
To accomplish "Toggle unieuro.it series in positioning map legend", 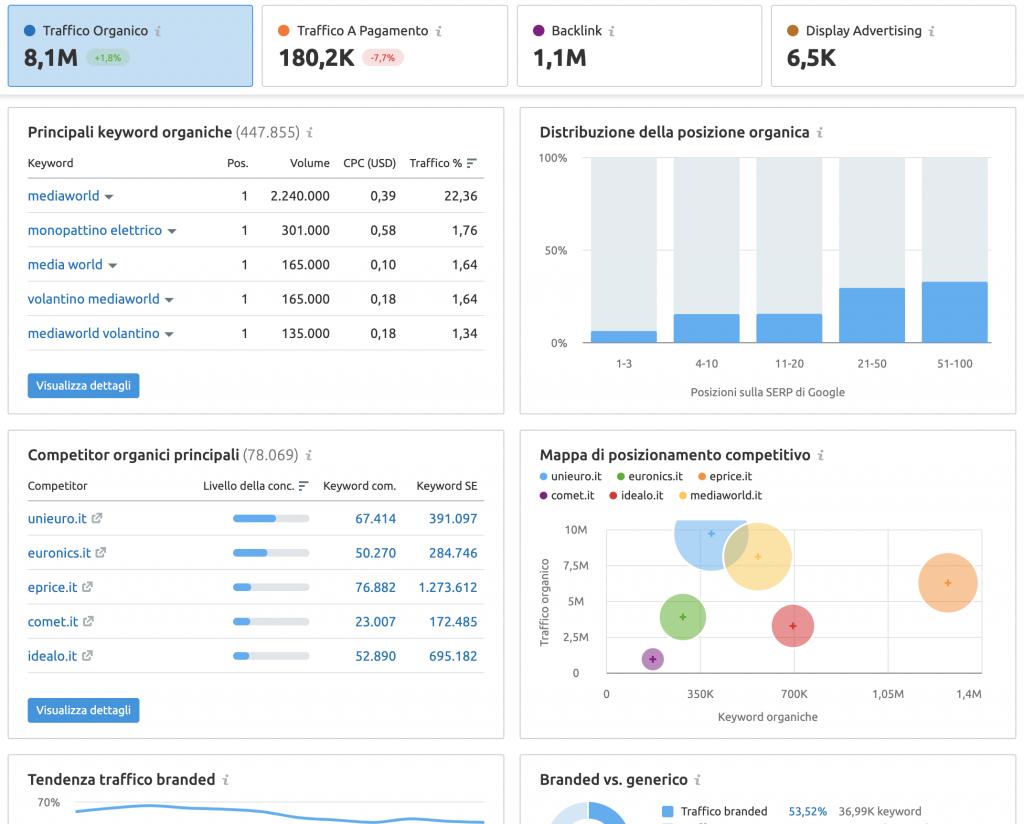I will (571, 477).
